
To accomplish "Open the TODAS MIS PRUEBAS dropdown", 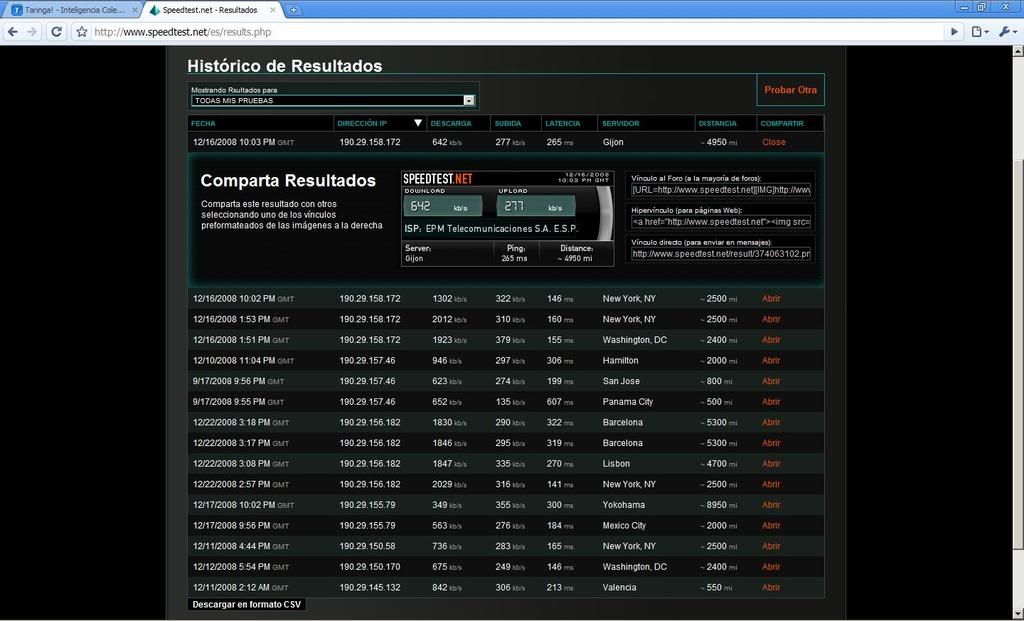I will [x=333, y=101].
